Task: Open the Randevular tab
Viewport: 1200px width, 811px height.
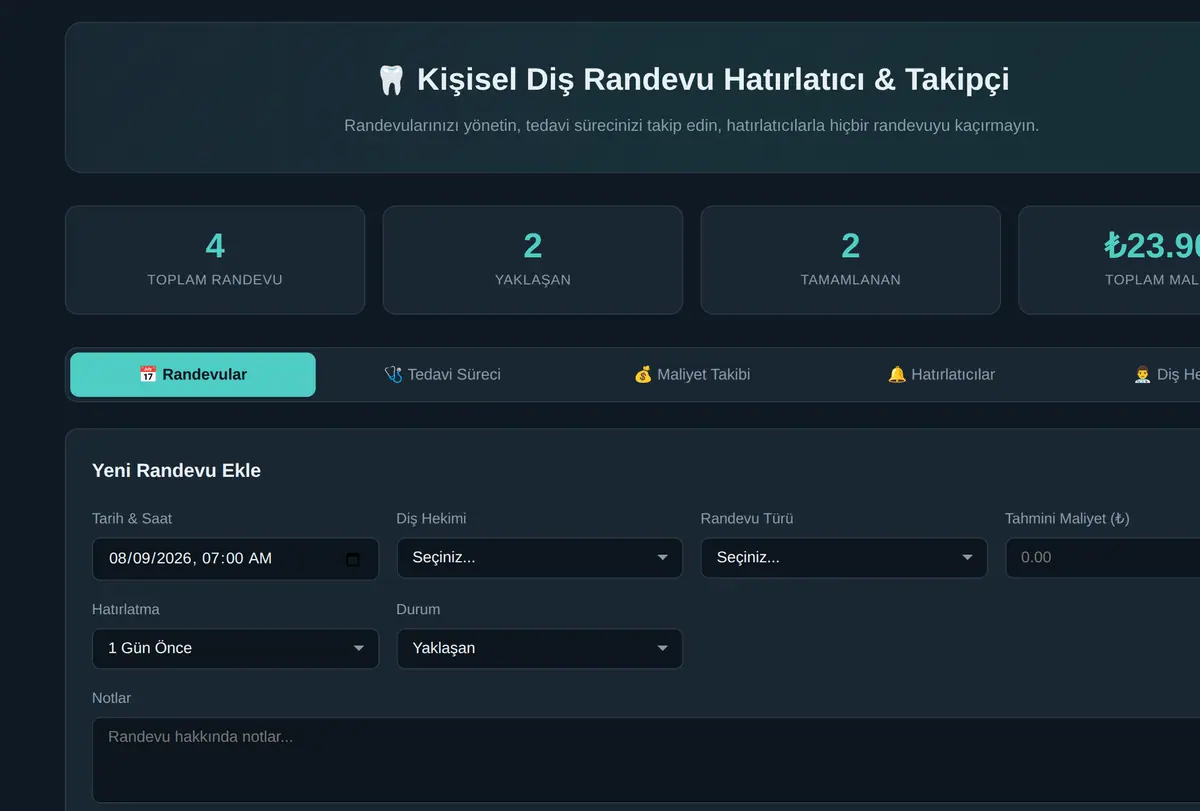Action: [193, 375]
